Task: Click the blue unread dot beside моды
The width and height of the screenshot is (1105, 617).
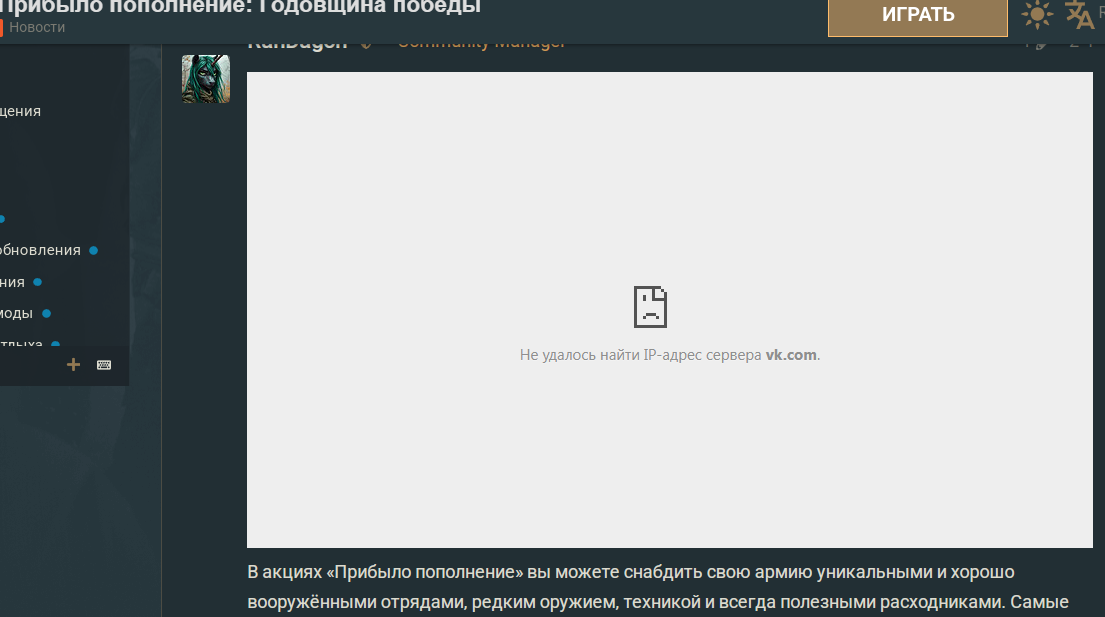Action: tap(46, 313)
